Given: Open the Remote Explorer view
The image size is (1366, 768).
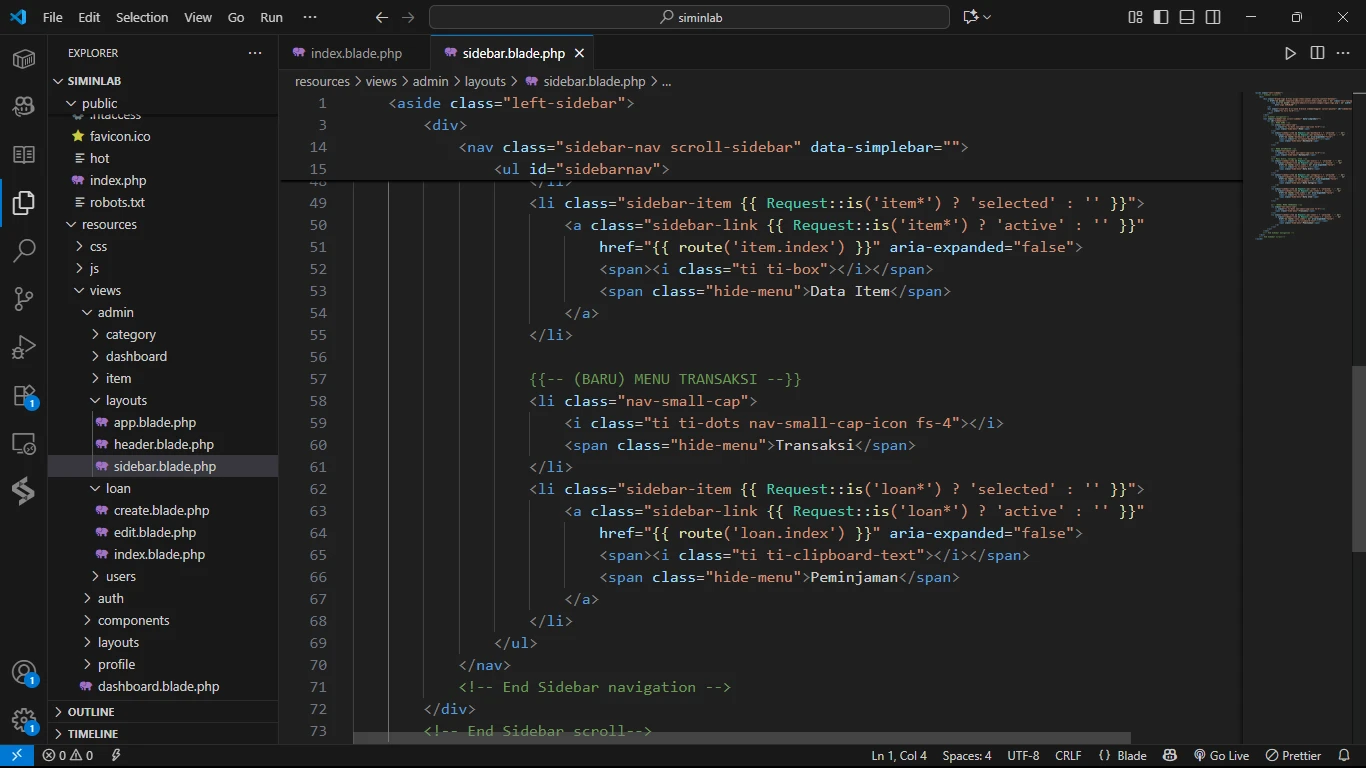Looking at the screenshot, I should tap(24, 444).
